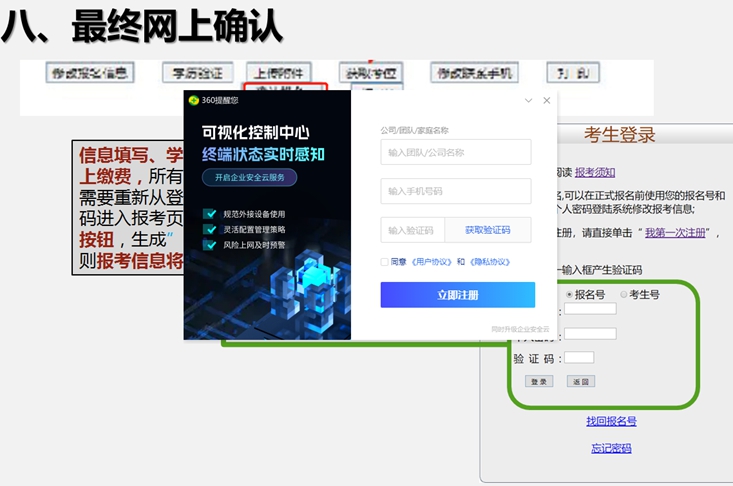Click the 修改联系手机 button on the slide
Viewport: 733px width, 486px height.
[474, 73]
